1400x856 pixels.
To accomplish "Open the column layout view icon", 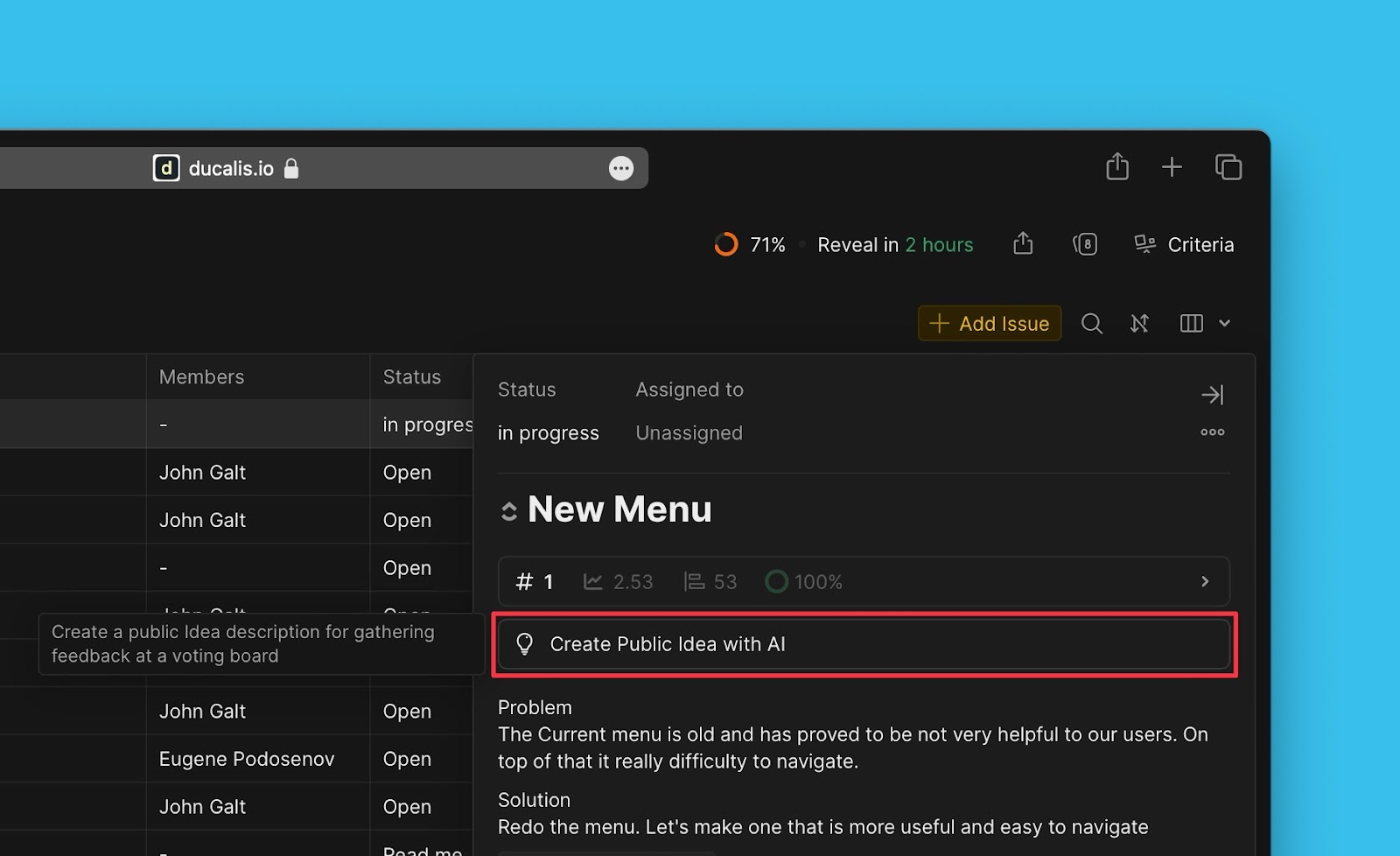I will coord(1190,323).
